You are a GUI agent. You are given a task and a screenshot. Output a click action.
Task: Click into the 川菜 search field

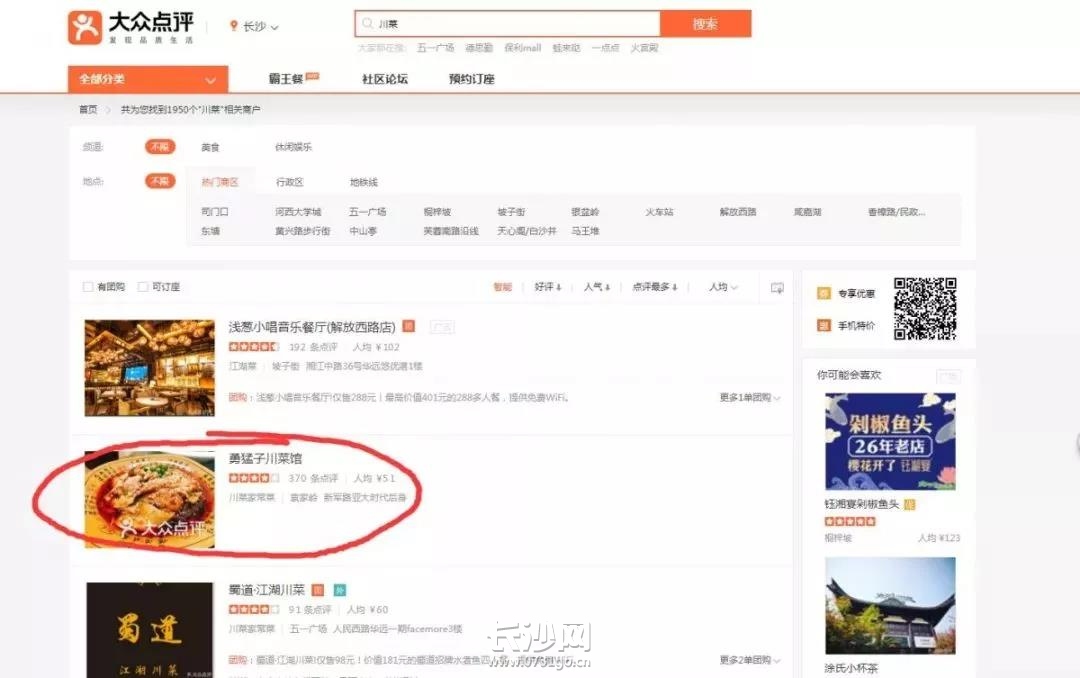(x=508, y=24)
